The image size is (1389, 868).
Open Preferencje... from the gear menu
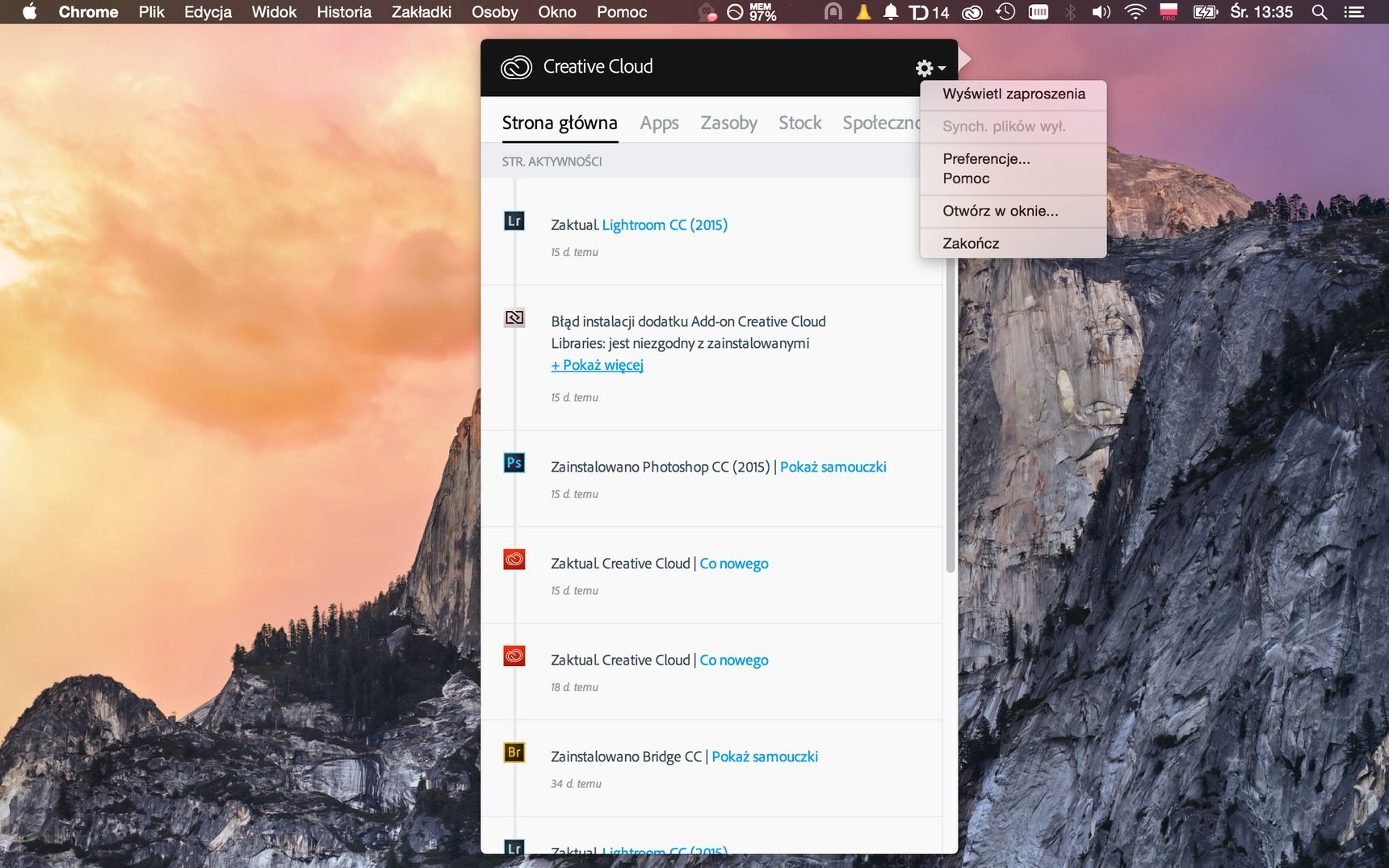[x=1013, y=158]
